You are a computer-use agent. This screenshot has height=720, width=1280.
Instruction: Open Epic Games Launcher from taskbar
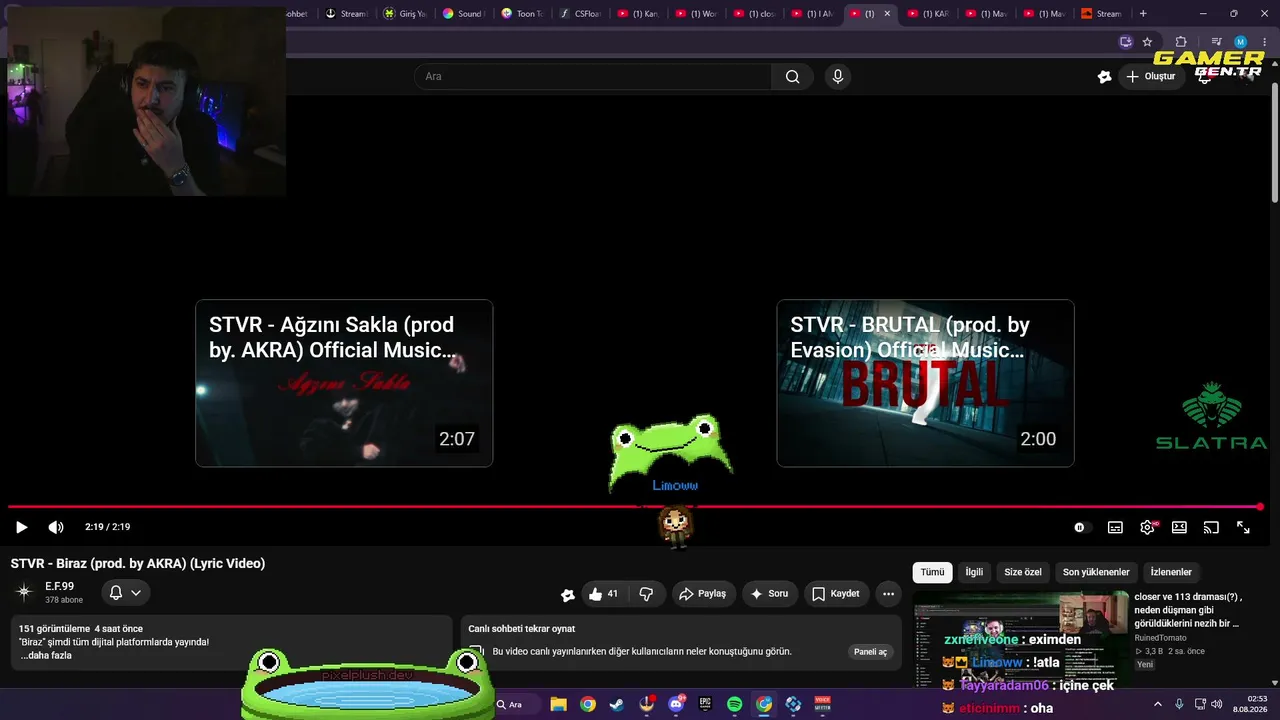(705, 705)
